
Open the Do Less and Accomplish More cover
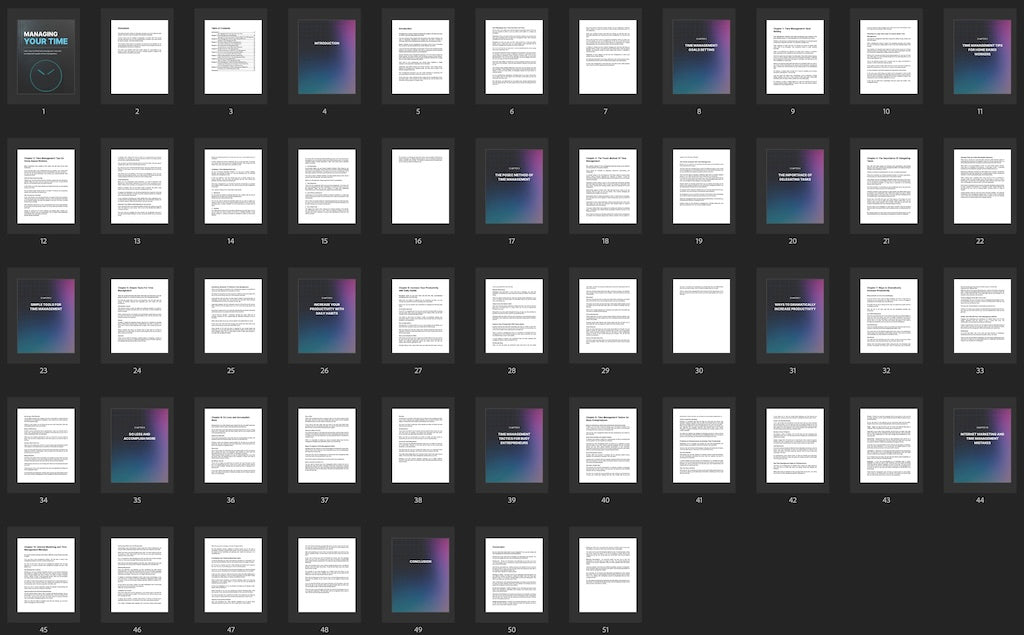(x=139, y=446)
